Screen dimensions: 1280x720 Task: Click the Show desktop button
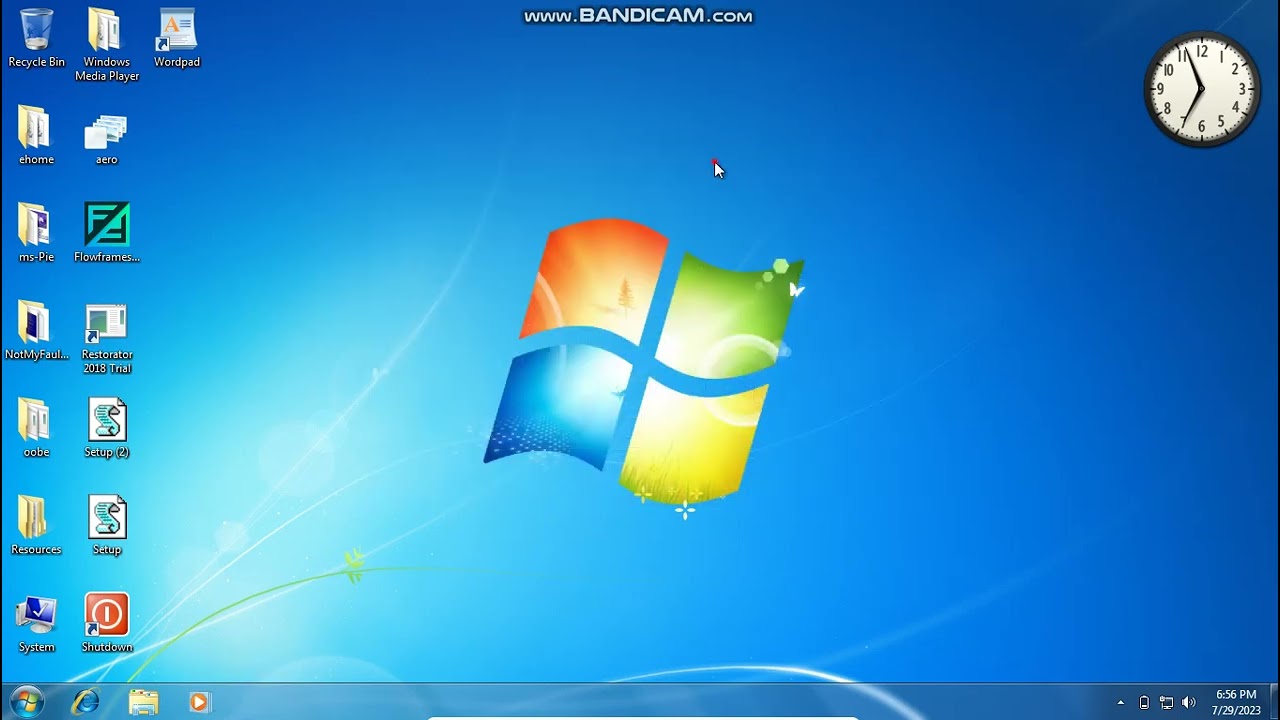tap(1274, 702)
